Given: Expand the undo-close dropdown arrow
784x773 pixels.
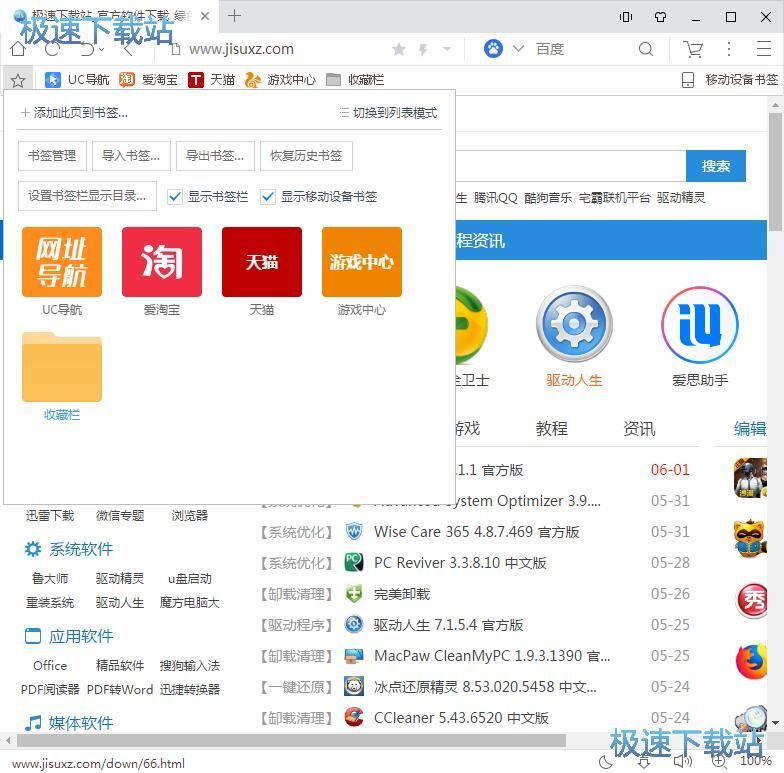Looking at the screenshot, I should point(102,49).
